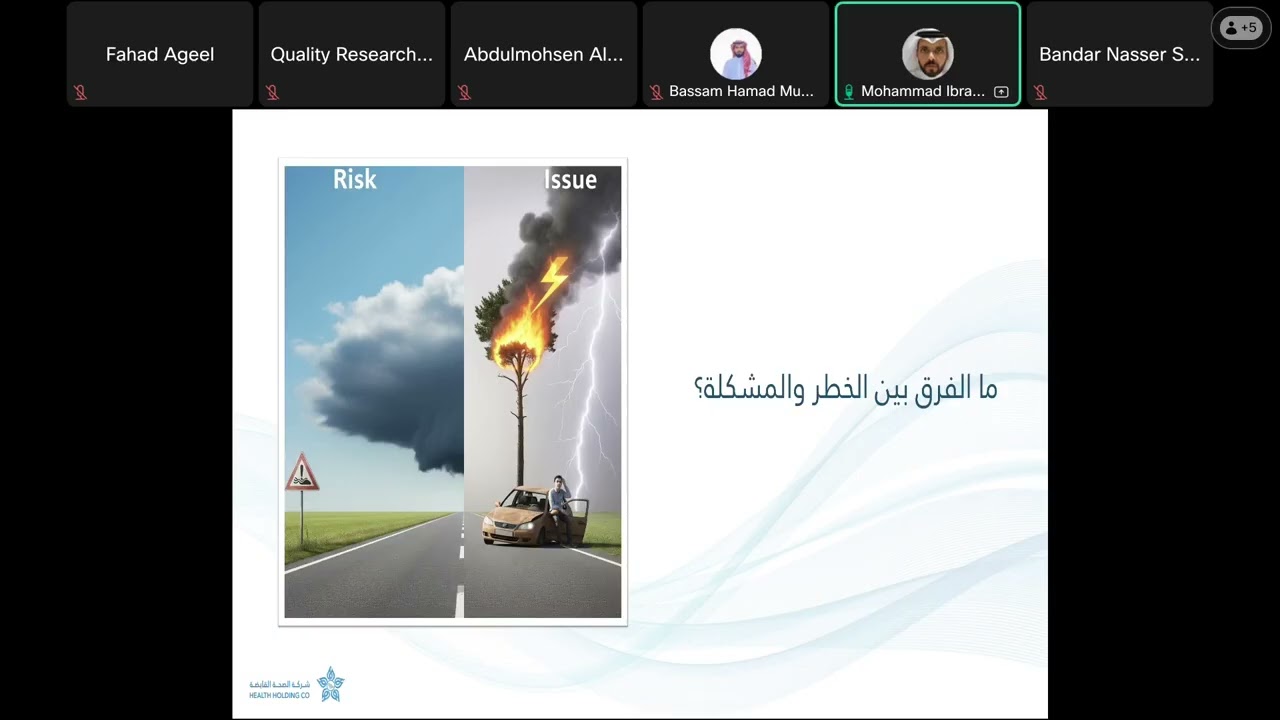Click Mohammad Ibra's profile photo
This screenshot has width=1280, height=720.
tap(928, 54)
